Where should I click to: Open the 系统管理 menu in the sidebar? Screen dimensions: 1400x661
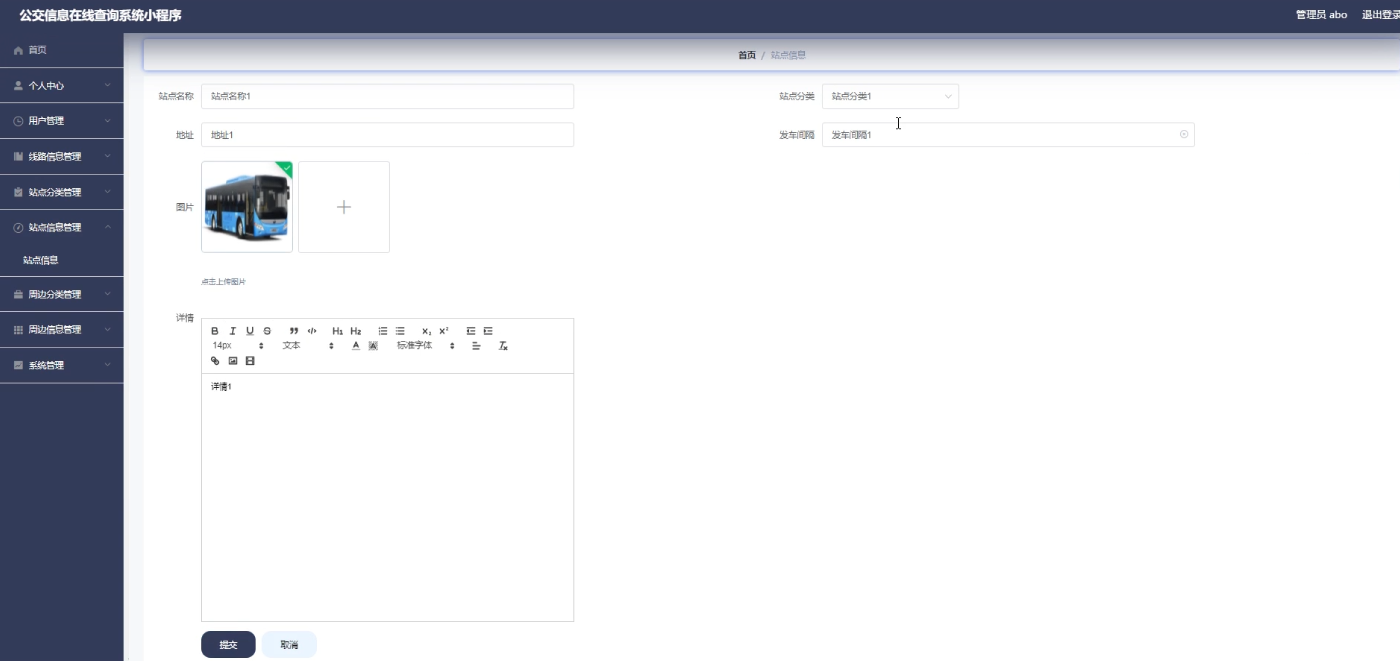[x=62, y=364]
